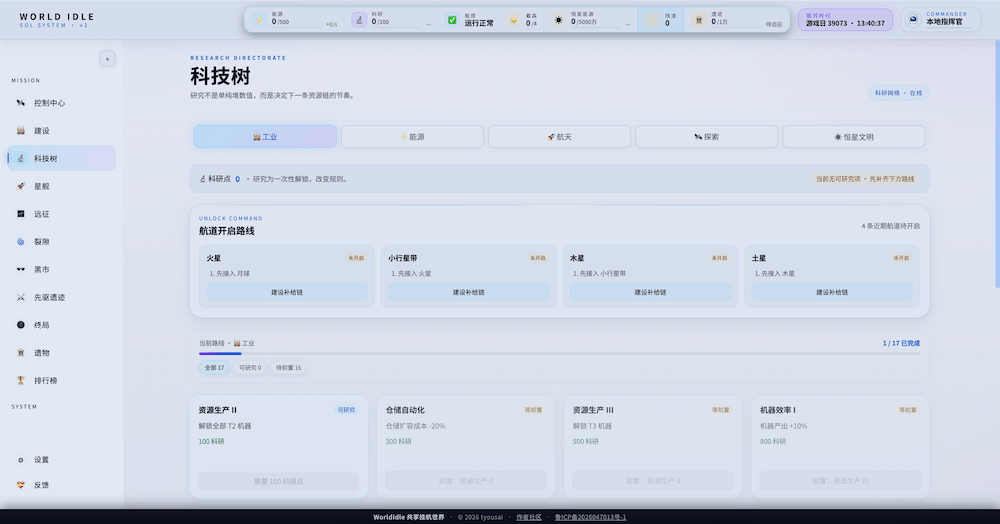Image resolution: width=1000 pixels, height=524 pixels.
Task: Open the 裂隙 swirl icon in sidebar
Action: tap(20, 242)
